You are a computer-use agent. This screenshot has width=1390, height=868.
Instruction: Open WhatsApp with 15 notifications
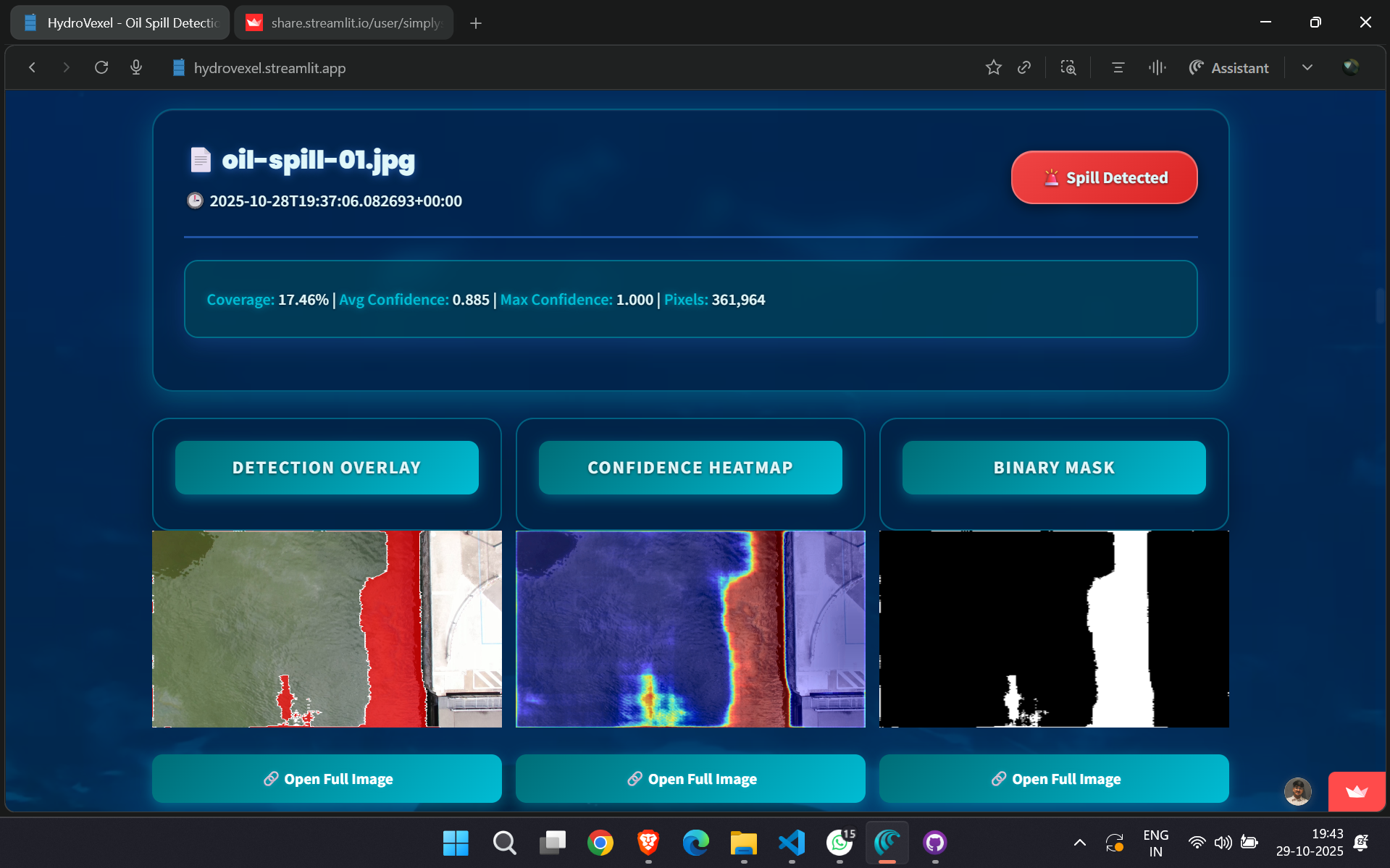point(840,843)
